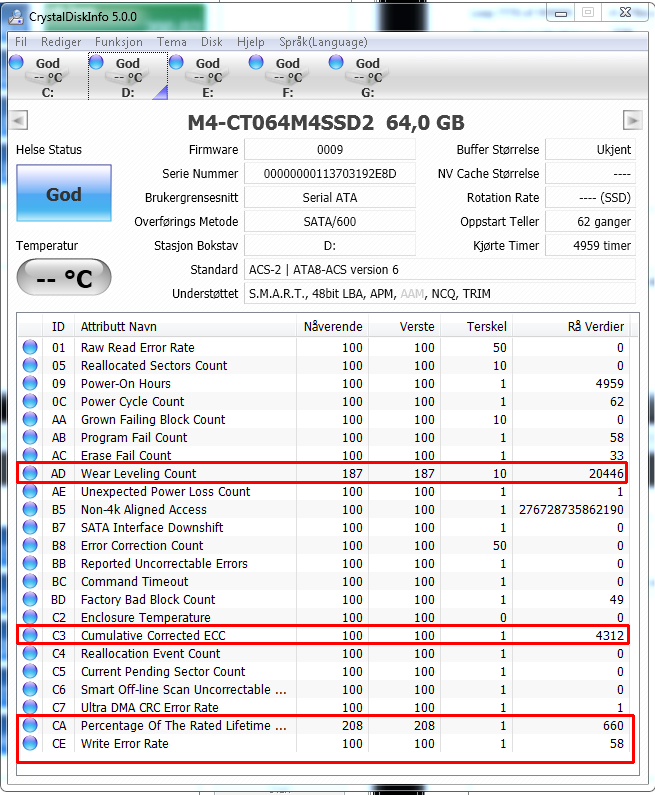
Task: Click status orb for Percentage Of Rated Lifetime
Action: [x=30, y=725]
